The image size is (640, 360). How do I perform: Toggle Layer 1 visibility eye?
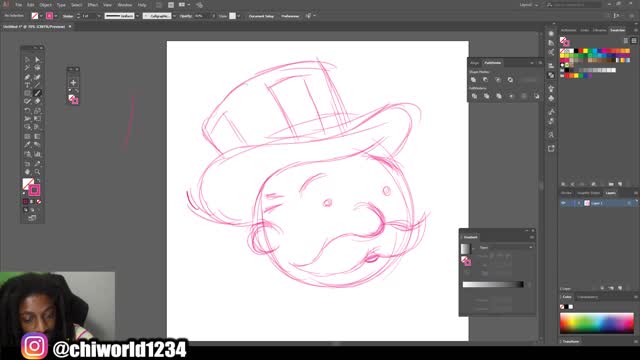pyautogui.click(x=563, y=203)
